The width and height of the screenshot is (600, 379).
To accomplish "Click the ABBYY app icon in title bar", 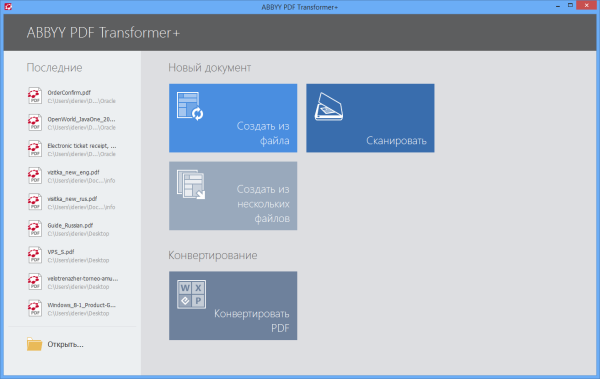I will (8, 7).
